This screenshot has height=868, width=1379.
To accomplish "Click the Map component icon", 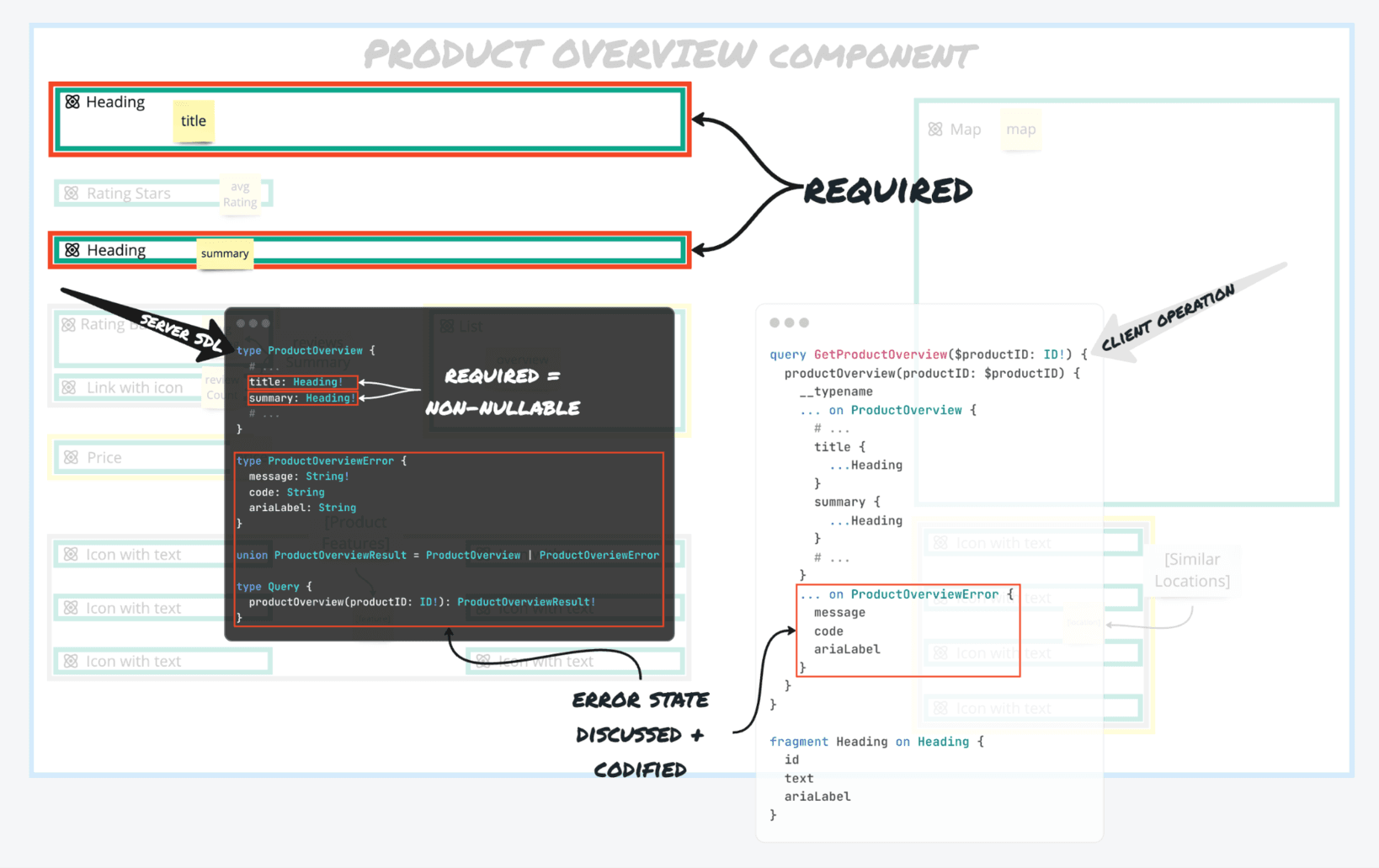I will click(935, 129).
